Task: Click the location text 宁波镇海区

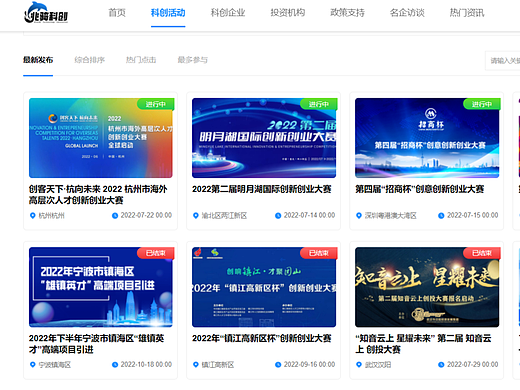Action: coord(55,365)
